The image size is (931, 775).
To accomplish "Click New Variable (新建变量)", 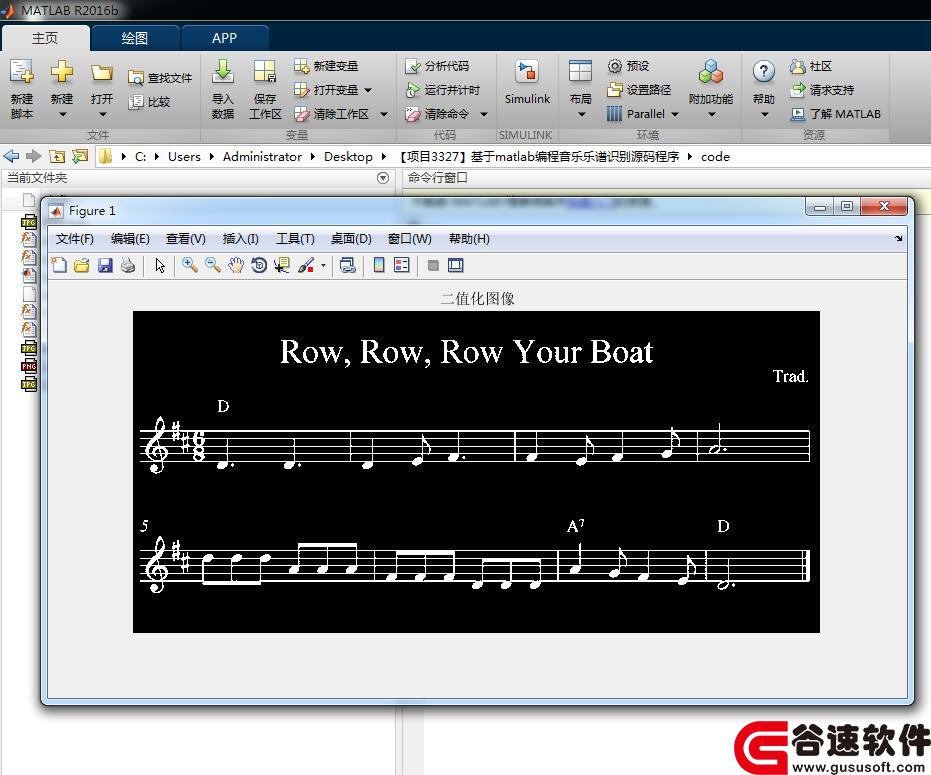I will point(326,66).
